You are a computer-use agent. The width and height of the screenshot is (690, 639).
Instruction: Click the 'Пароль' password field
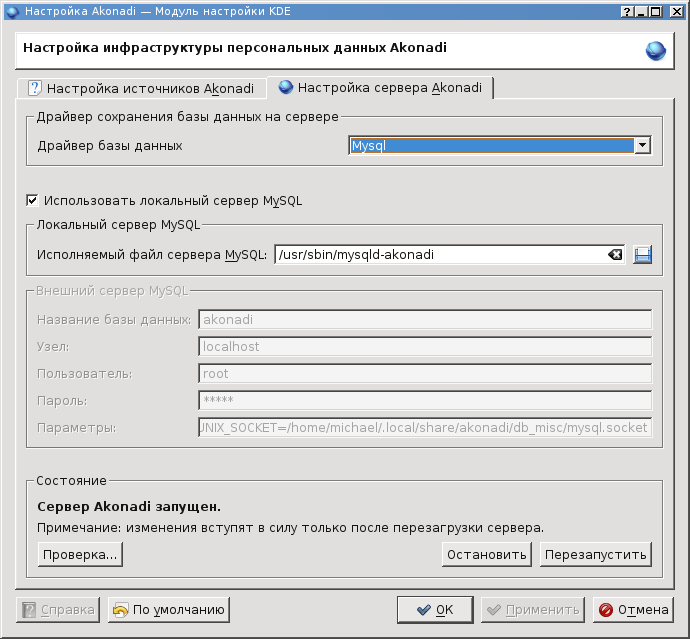425,400
